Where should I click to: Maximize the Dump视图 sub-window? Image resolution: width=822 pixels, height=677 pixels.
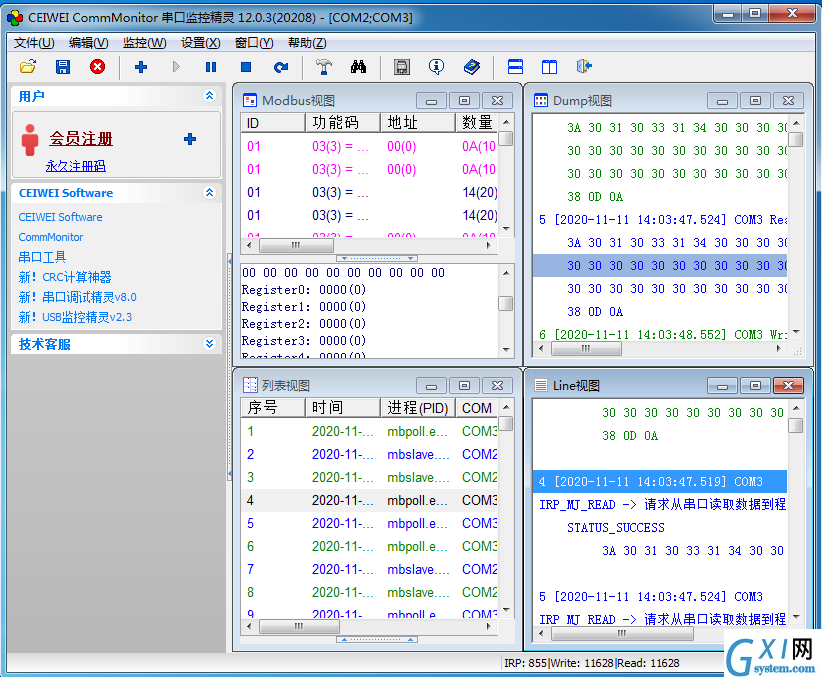pos(755,100)
